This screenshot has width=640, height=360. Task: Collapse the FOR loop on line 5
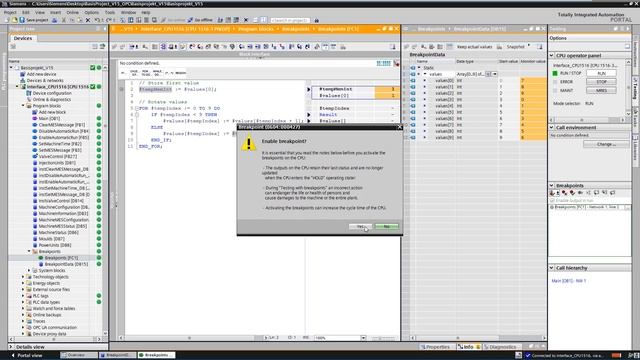[x=137, y=109]
